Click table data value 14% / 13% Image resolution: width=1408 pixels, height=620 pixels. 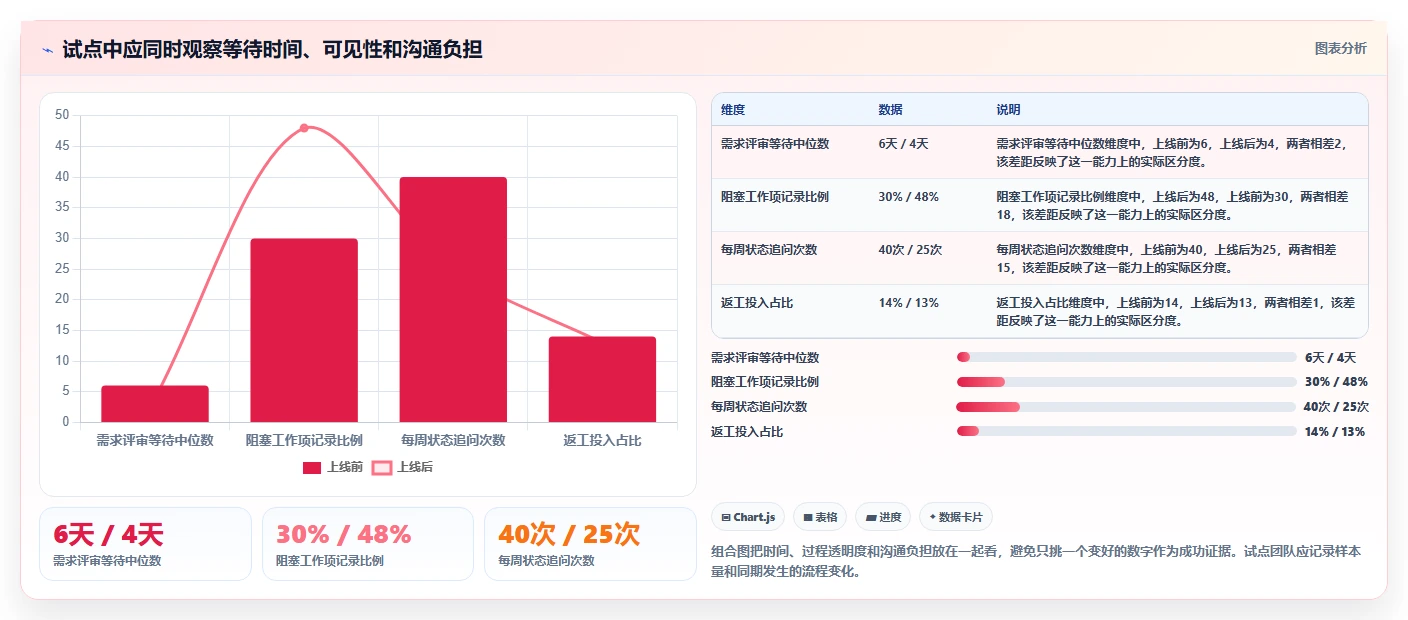click(908, 302)
